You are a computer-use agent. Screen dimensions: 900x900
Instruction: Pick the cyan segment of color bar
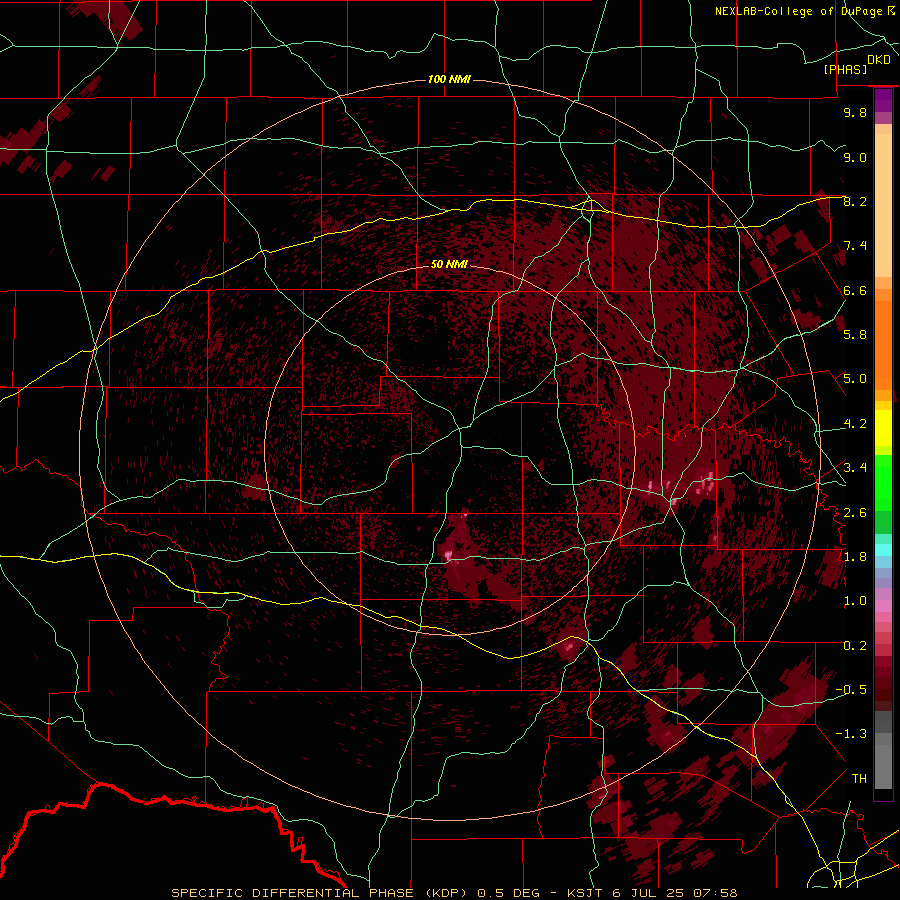883,550
